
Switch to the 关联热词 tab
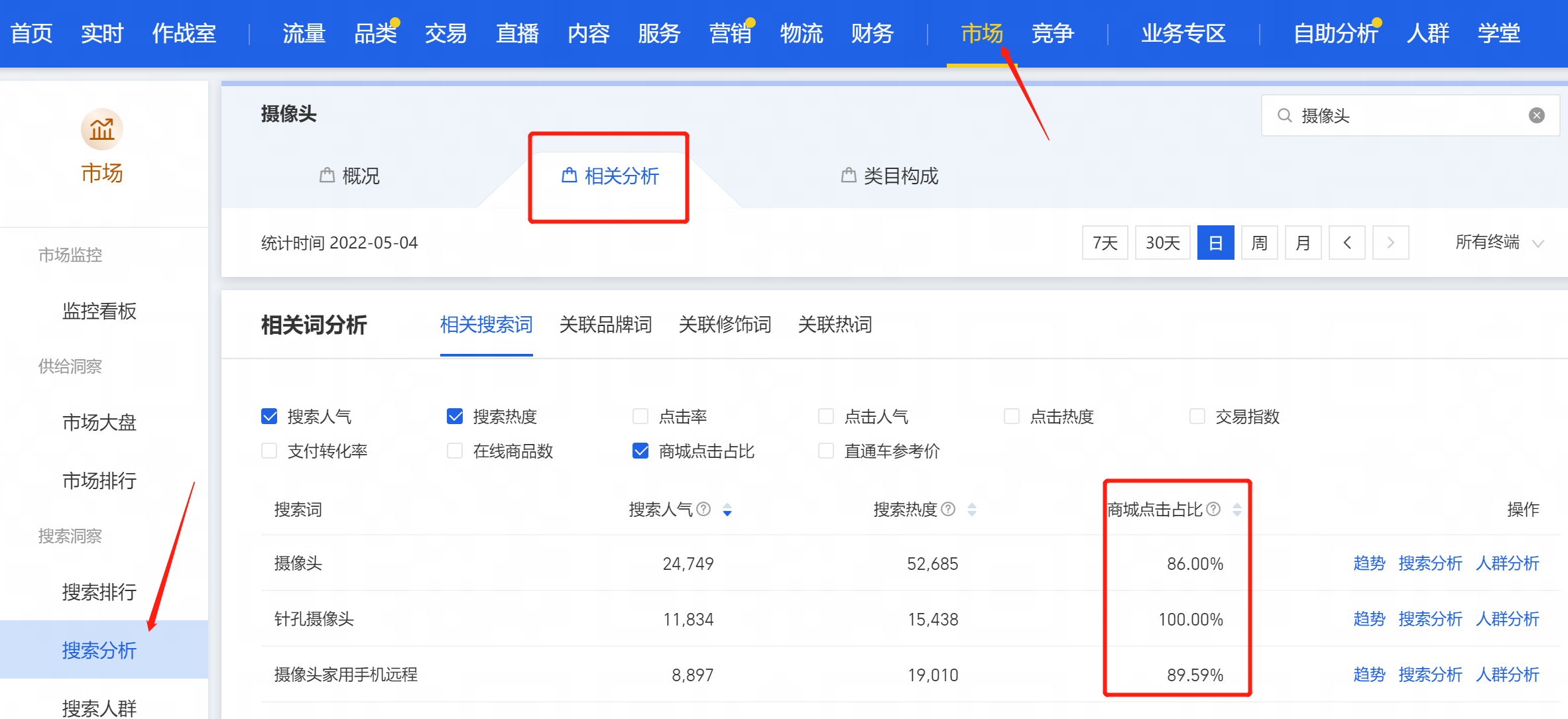(835, 325)
